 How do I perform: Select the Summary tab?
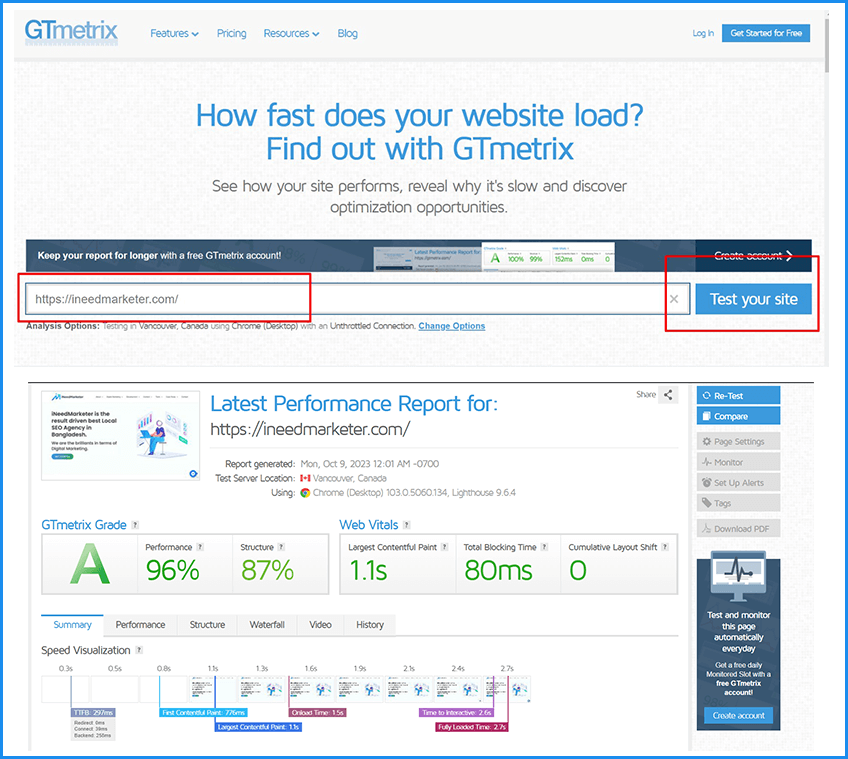click(72, 625)
